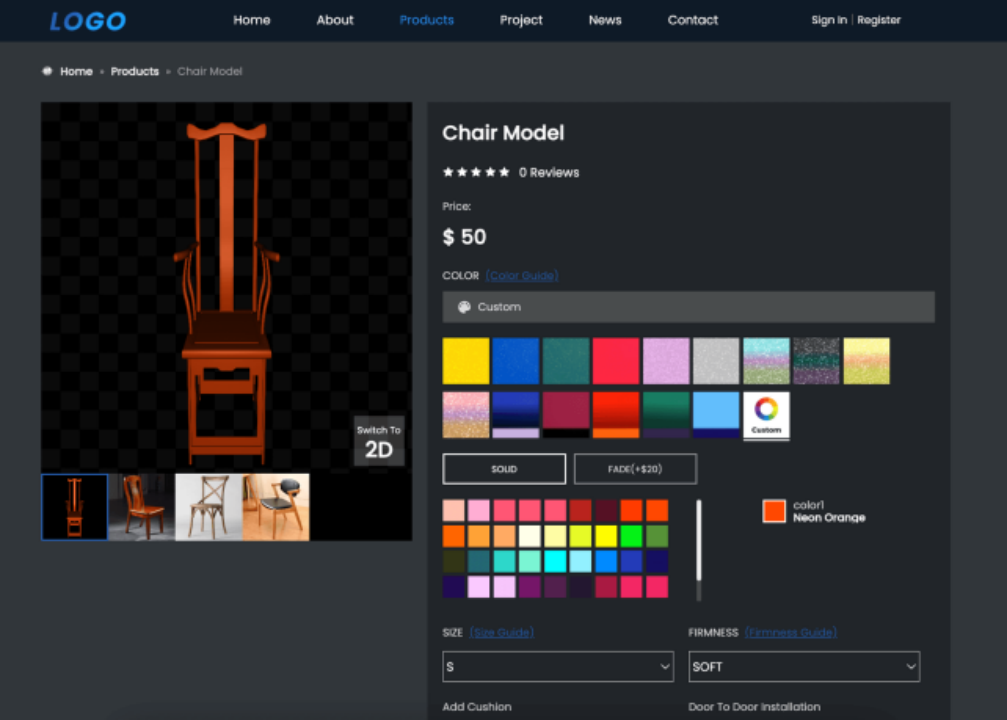
Task: Expand the Custom color selector bar
Action: coord(688,307)
